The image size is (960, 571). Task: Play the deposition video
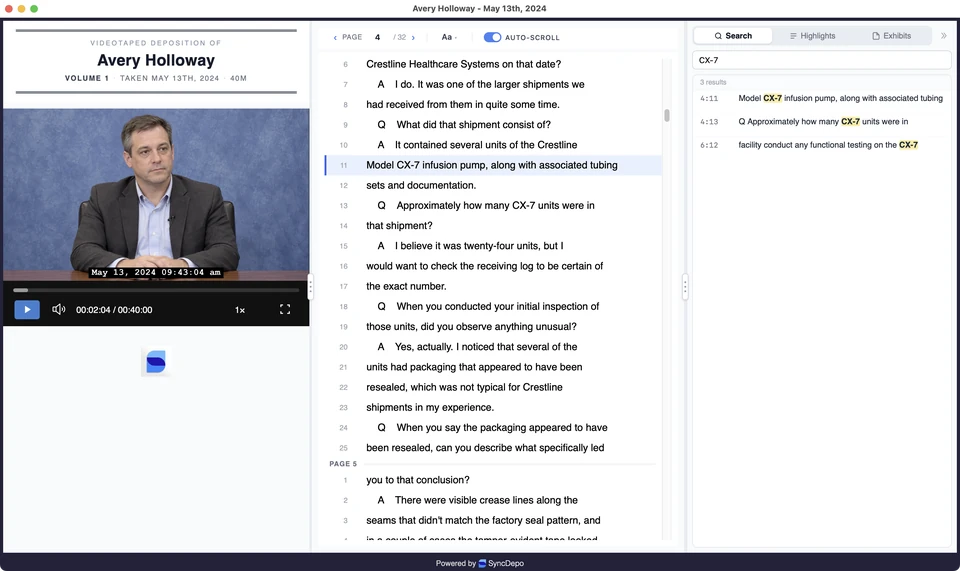pyautogui.click(x=27, y=310)
